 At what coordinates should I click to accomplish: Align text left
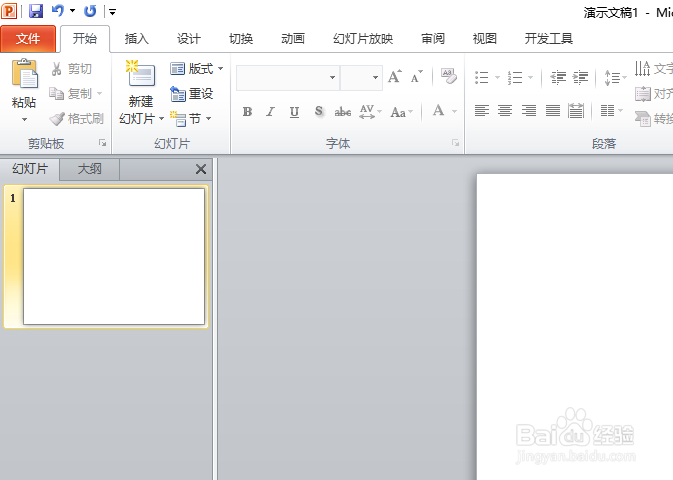coord(482,111)
